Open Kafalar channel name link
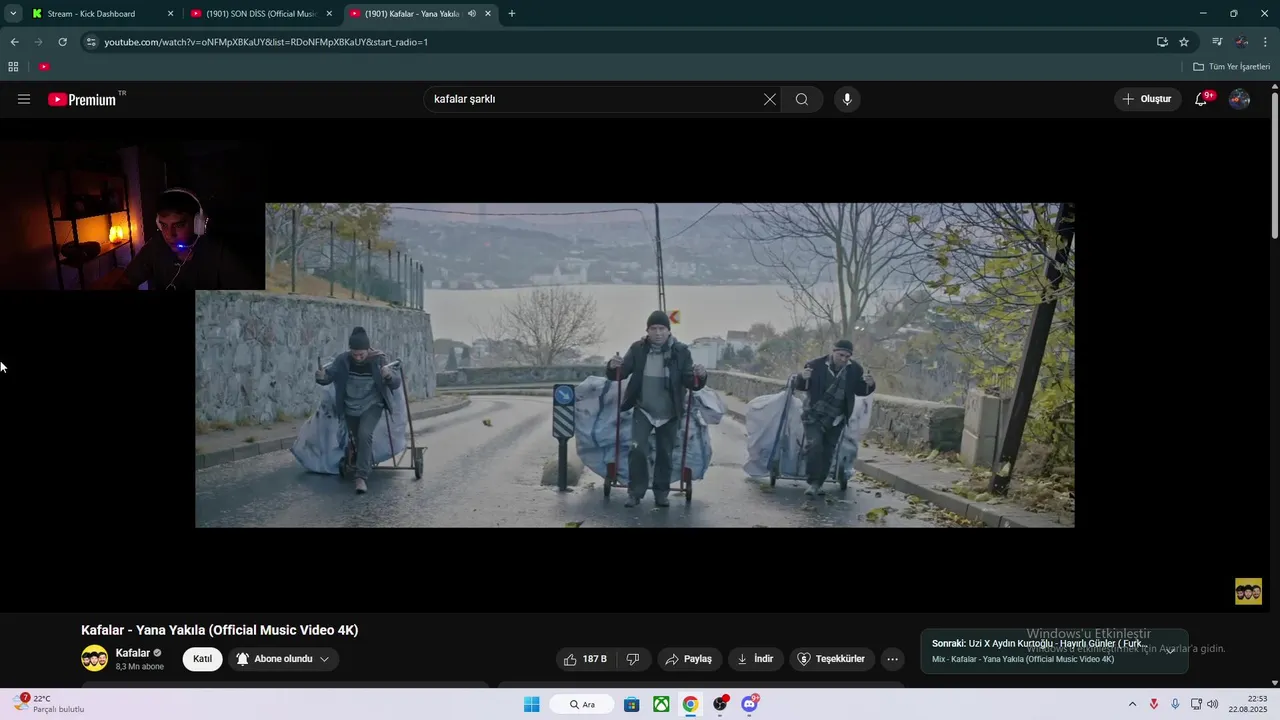 click(132, 653)
